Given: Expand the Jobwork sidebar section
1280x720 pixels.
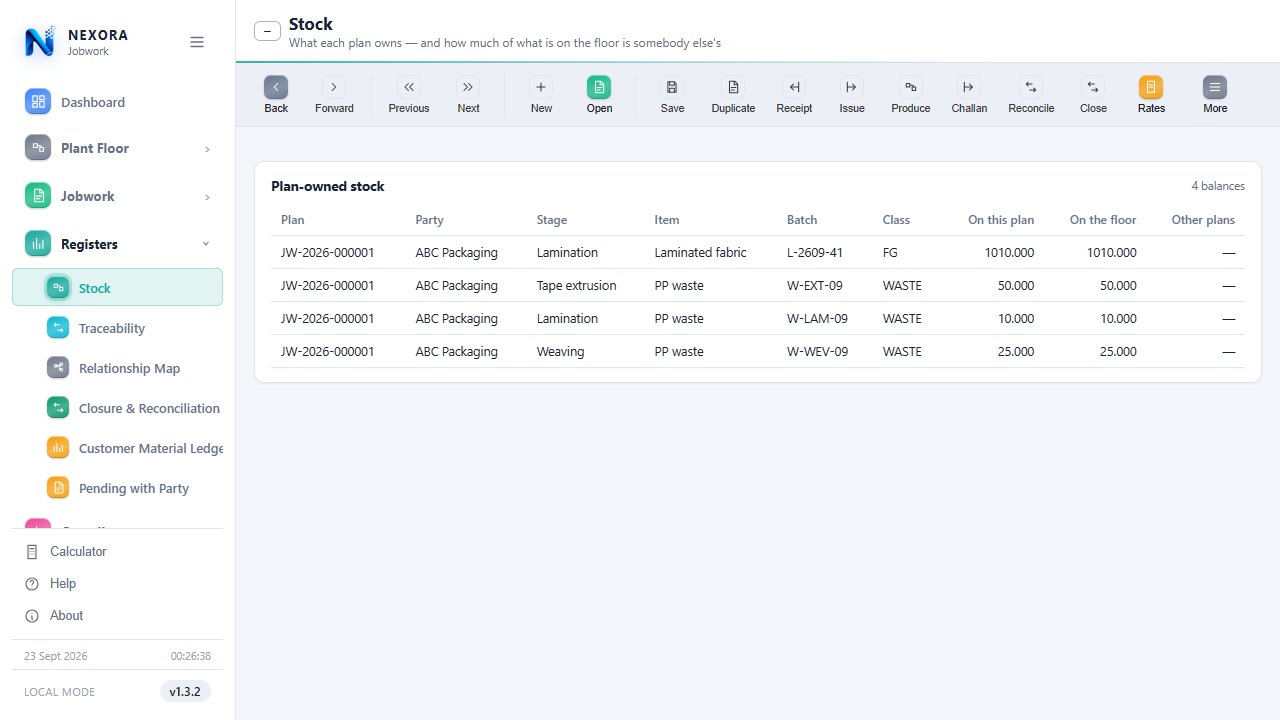Looking at the screenshot, I should click(x=118, y=196).
